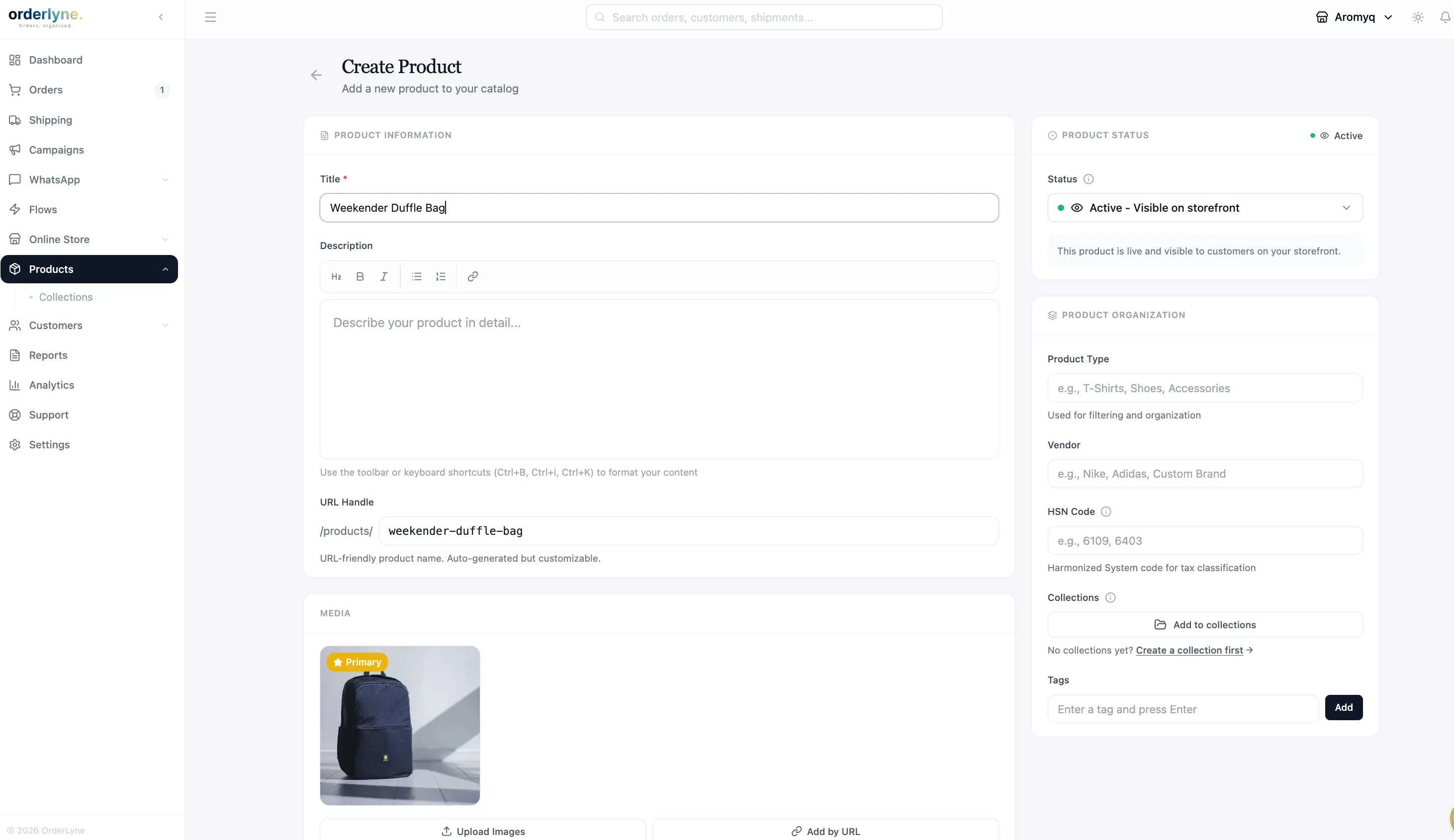The width and height of the screenshot is (1454, 840).
Task: Focus the Description text area
Action: click(x=659, y=379)
